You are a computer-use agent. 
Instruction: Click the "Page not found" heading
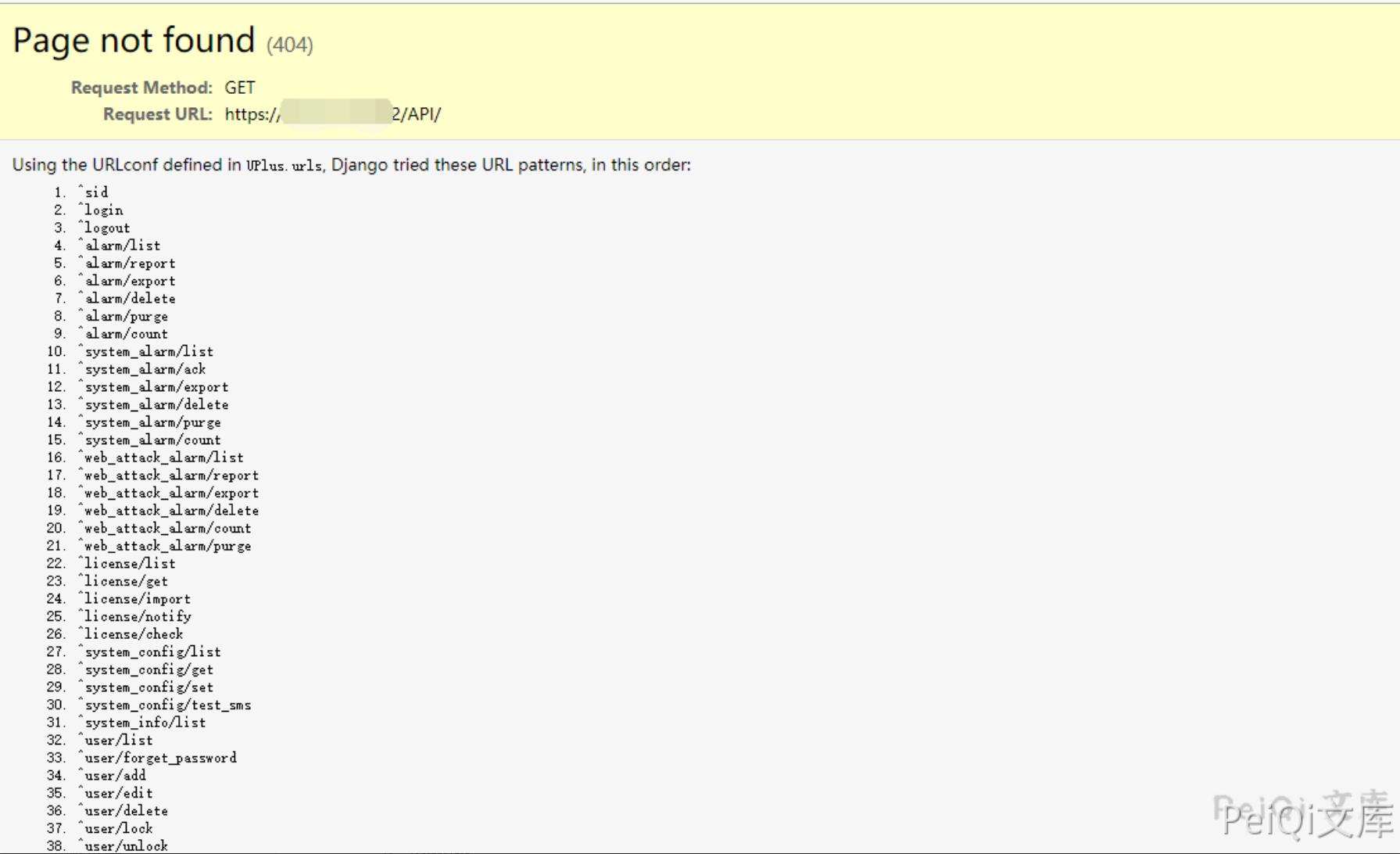134,41
